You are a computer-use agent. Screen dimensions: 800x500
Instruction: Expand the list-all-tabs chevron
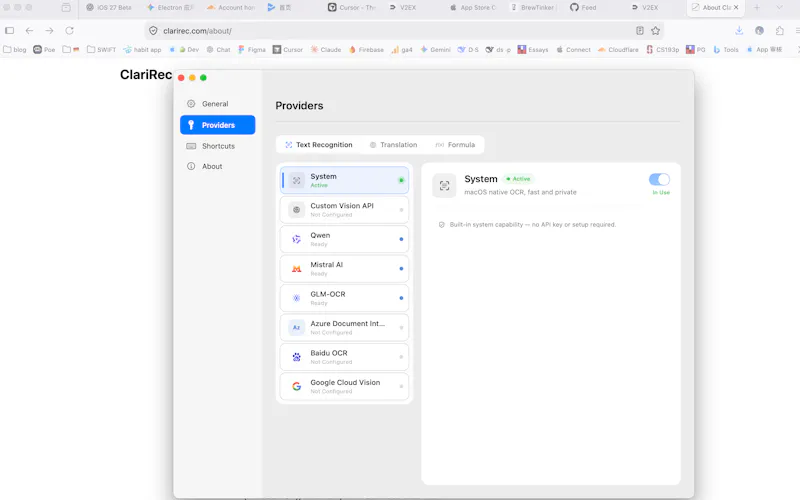[x=779, y=8]
